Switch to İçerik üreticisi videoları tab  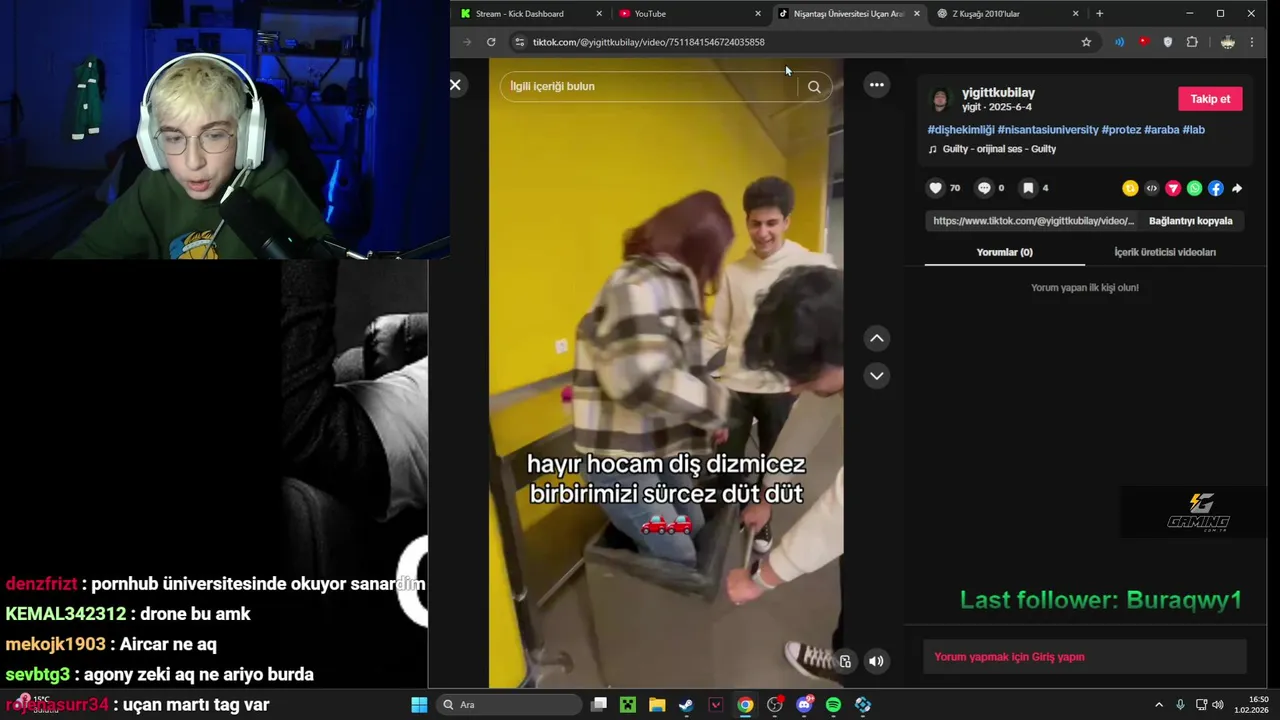pyautogui.click(x=1165, y=253)
